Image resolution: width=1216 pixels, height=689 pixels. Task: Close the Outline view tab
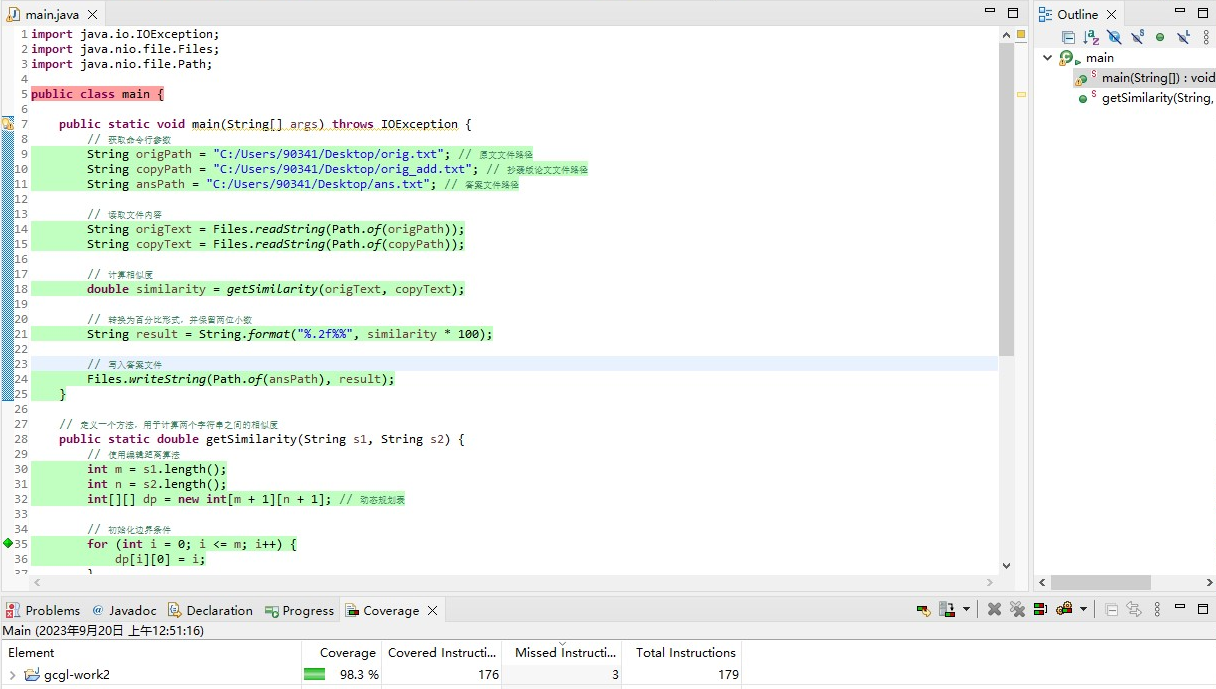1112,14
